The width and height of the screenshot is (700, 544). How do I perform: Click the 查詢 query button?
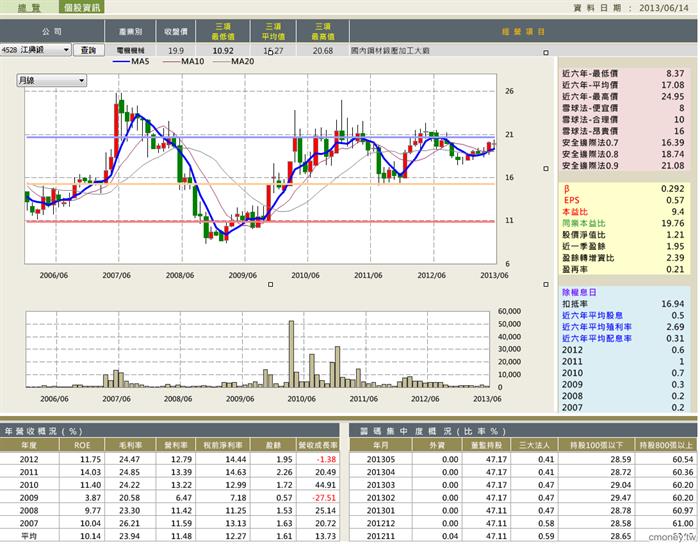88,50
